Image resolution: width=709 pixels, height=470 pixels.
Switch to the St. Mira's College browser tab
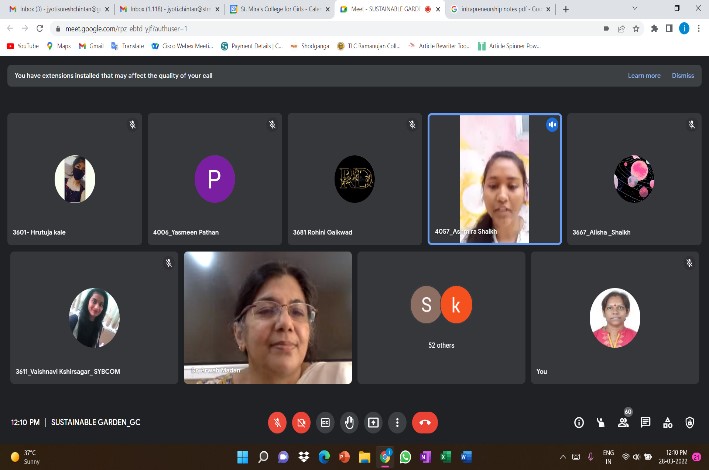coord(275,9)
